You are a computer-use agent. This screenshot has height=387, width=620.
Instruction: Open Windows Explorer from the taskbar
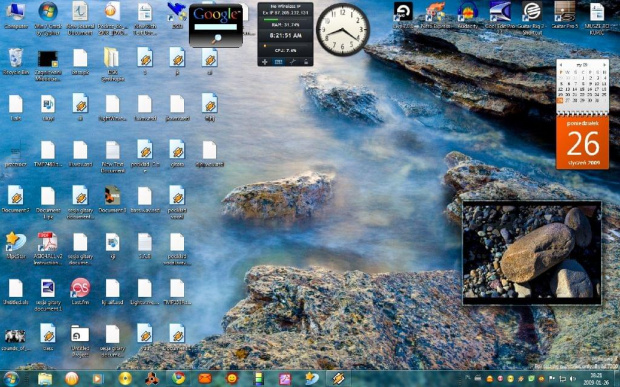click(45, 379)
